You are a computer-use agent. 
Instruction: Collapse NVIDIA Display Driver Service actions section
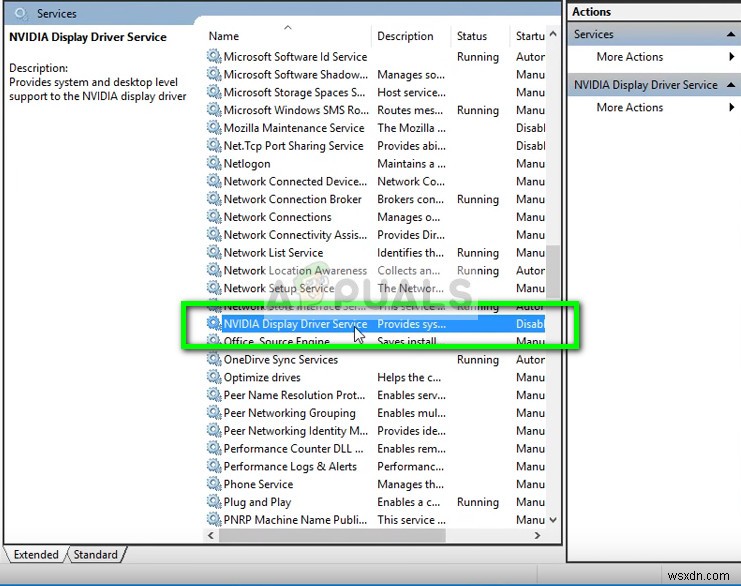731,85
